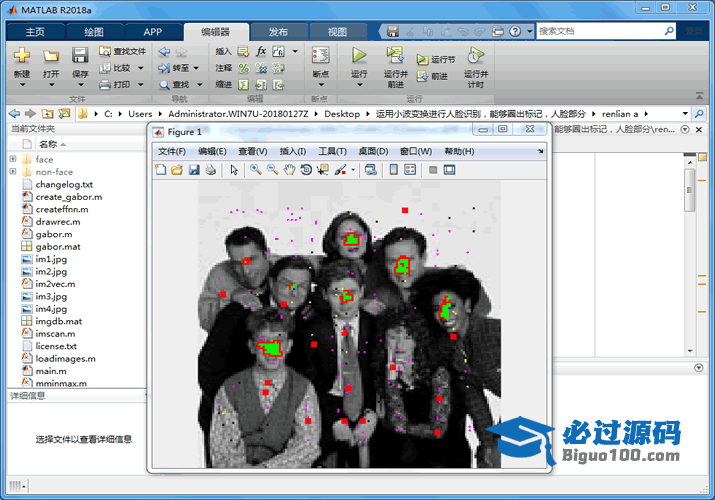Click the green Run (运行) button
The width and height of the screenshot is (715, 500).
(x=359, y=58)
